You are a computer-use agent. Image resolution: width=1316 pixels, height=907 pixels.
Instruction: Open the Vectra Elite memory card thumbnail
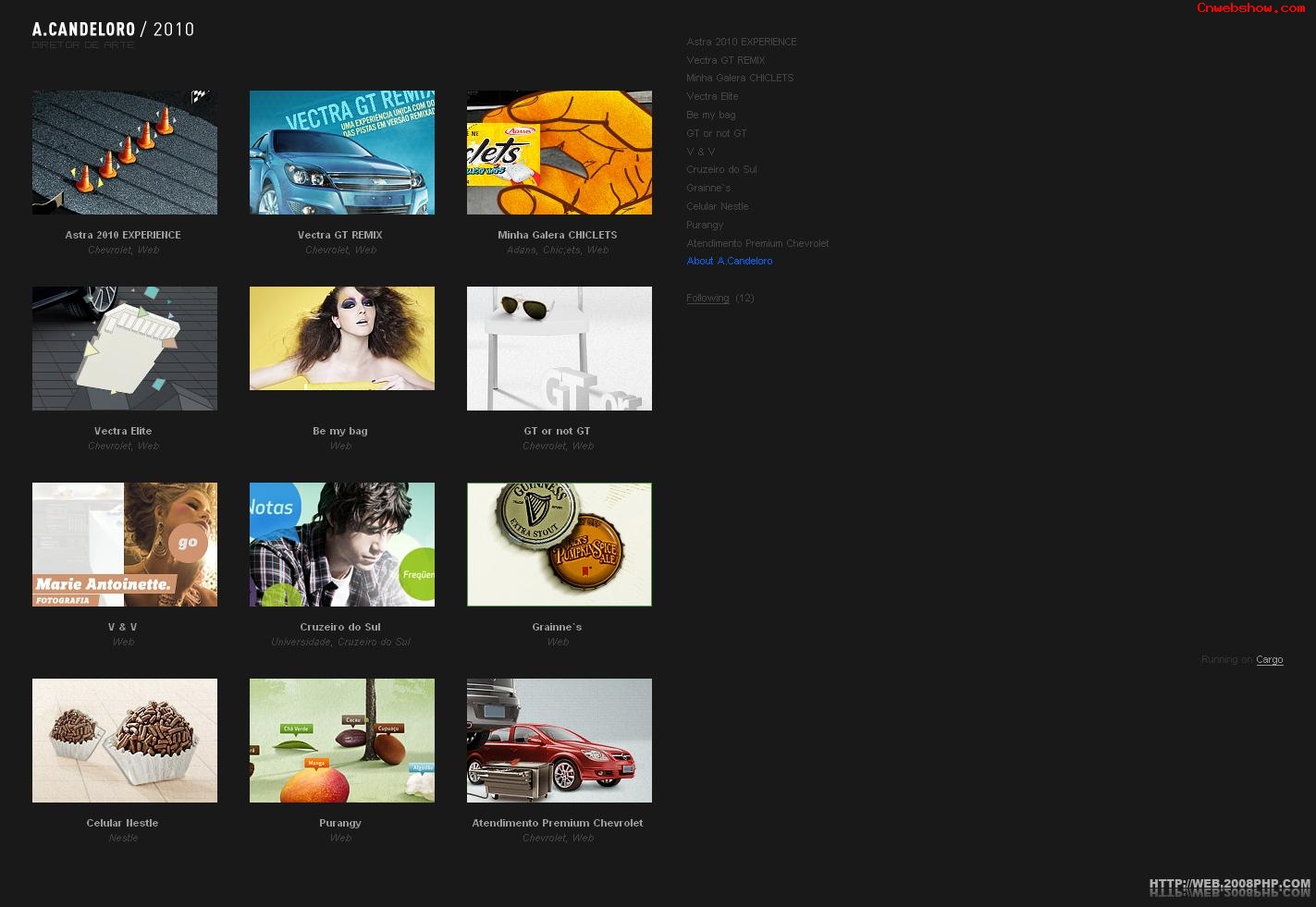(125, 349)
